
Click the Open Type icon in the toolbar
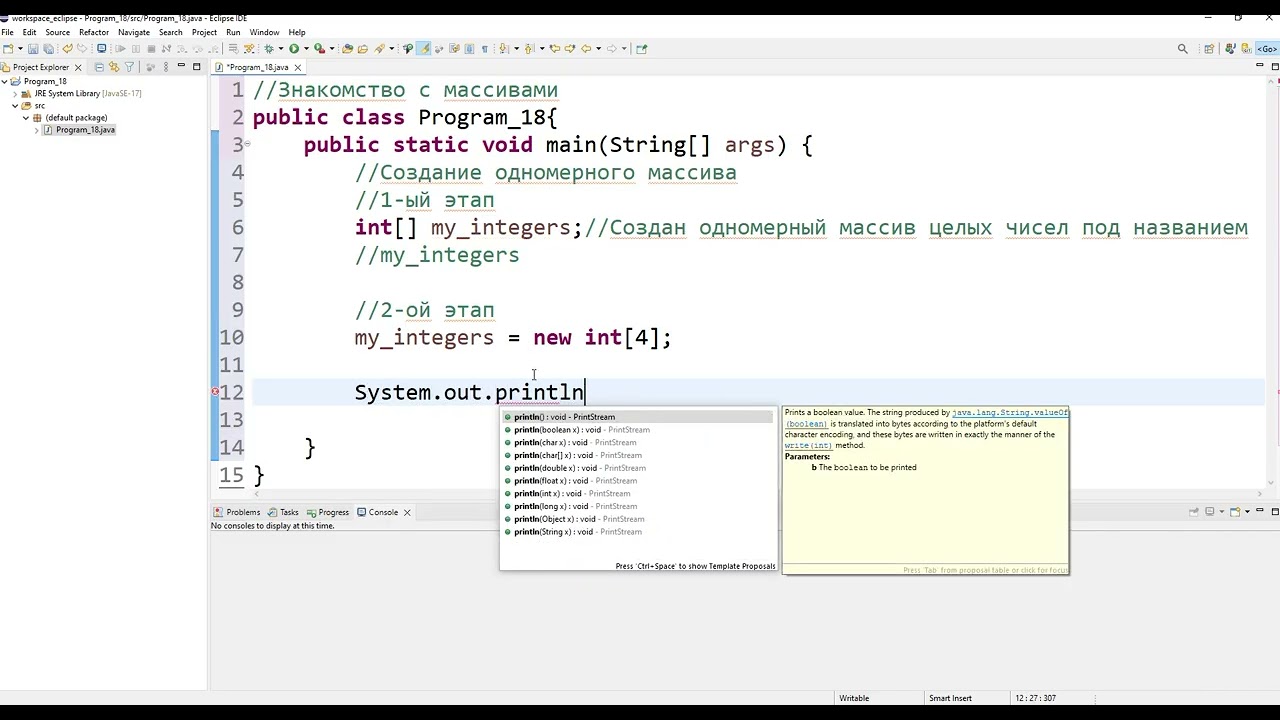pos(347,48)
